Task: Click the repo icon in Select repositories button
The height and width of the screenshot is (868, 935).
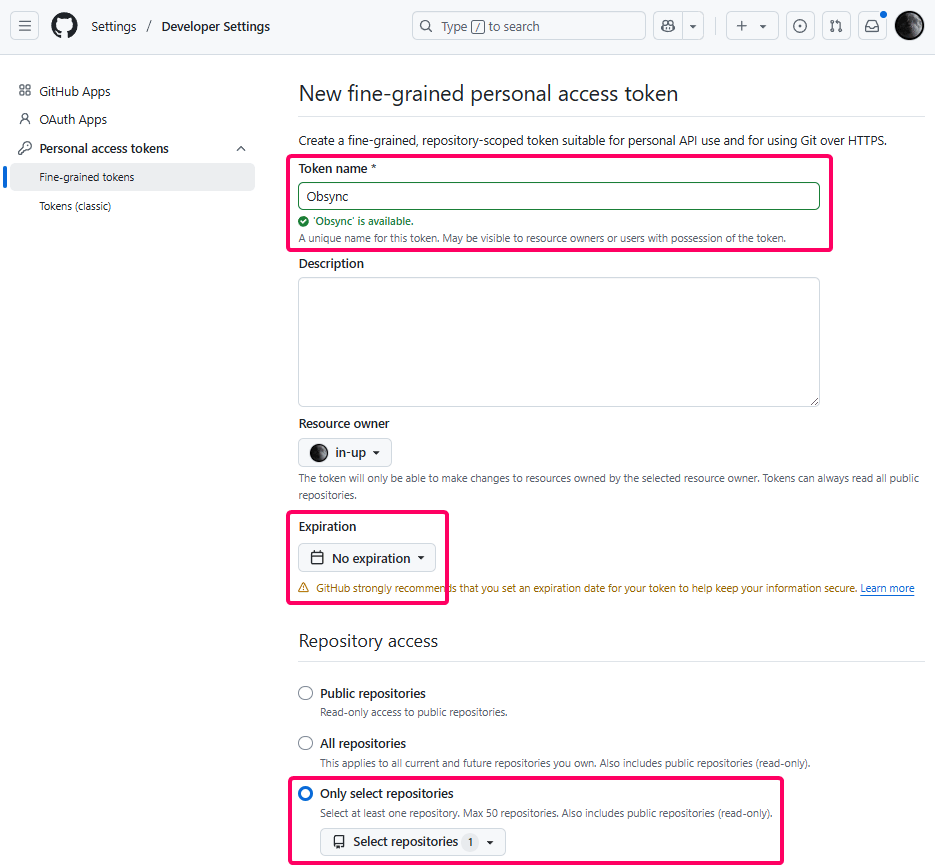Action: pyautogui.click(x=339, y=842)
